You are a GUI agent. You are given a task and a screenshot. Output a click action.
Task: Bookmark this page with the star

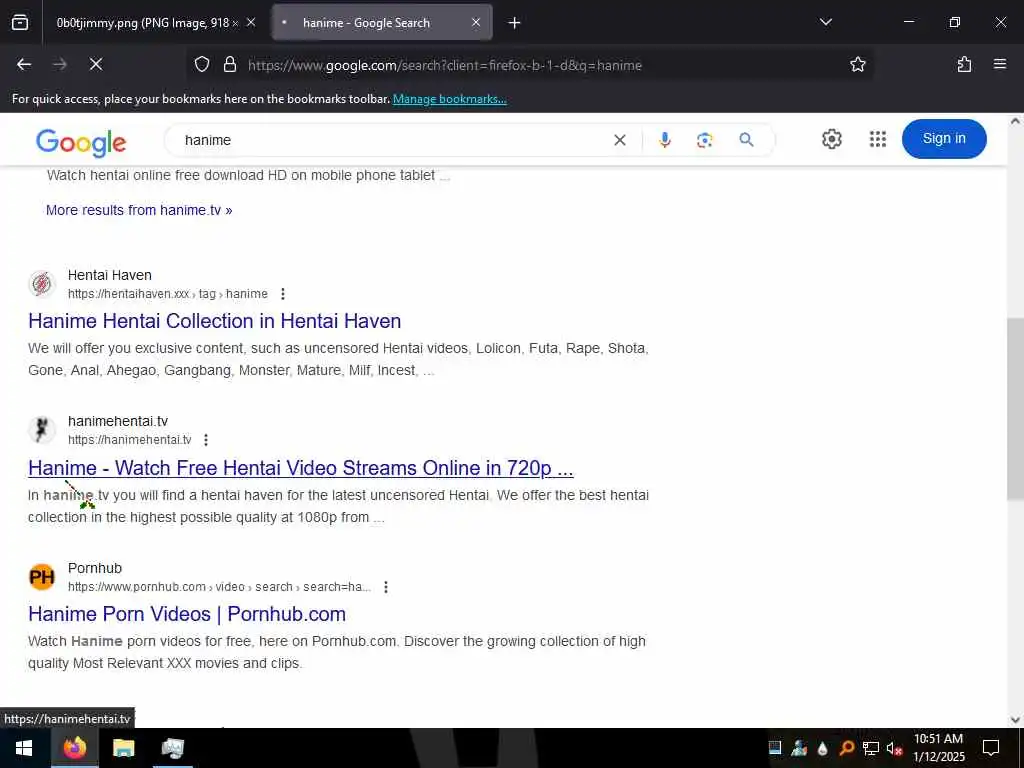(857, 65)
